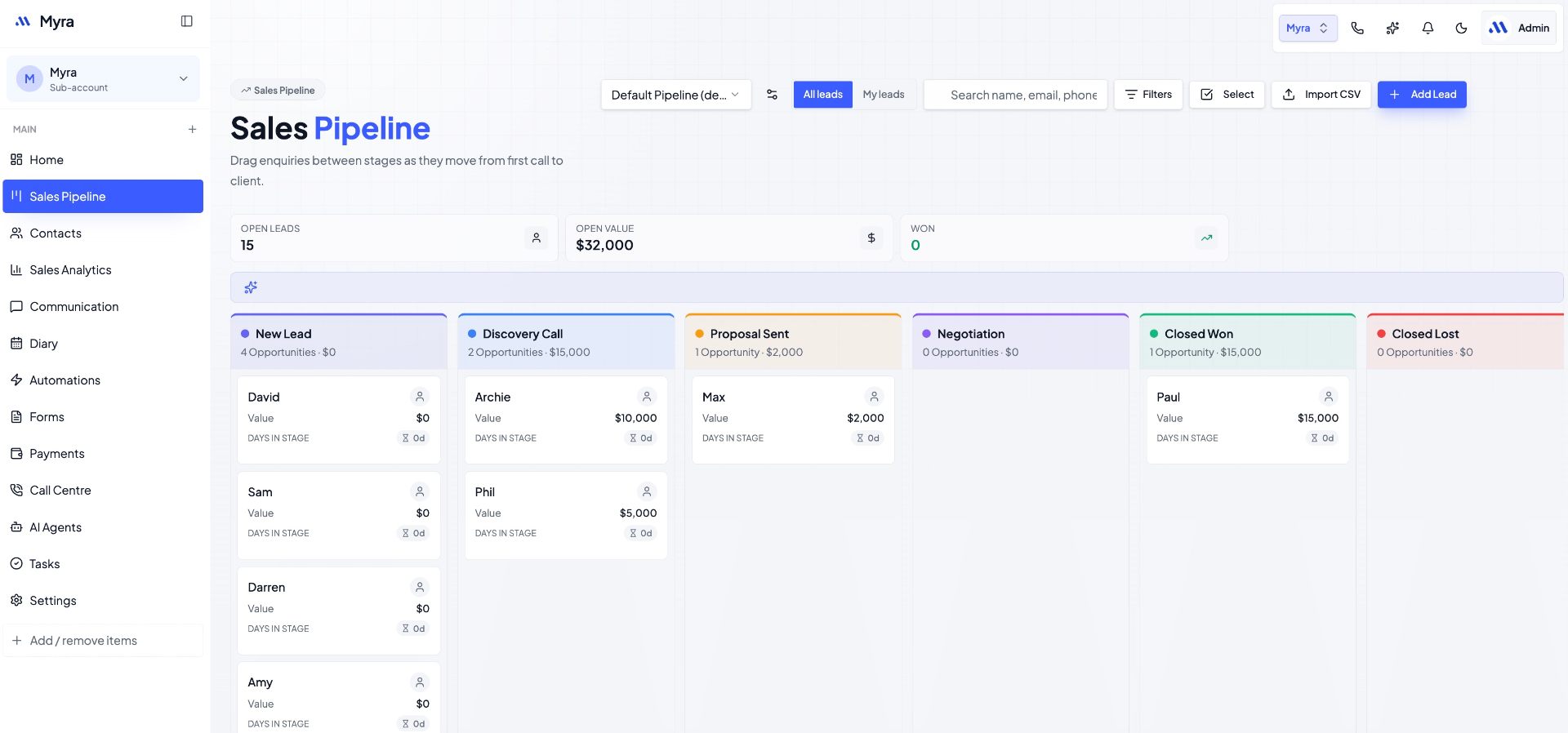Click assignee icon on Phil card
Viewport: 1568px width, 733px height.
[x=647, y=491]
